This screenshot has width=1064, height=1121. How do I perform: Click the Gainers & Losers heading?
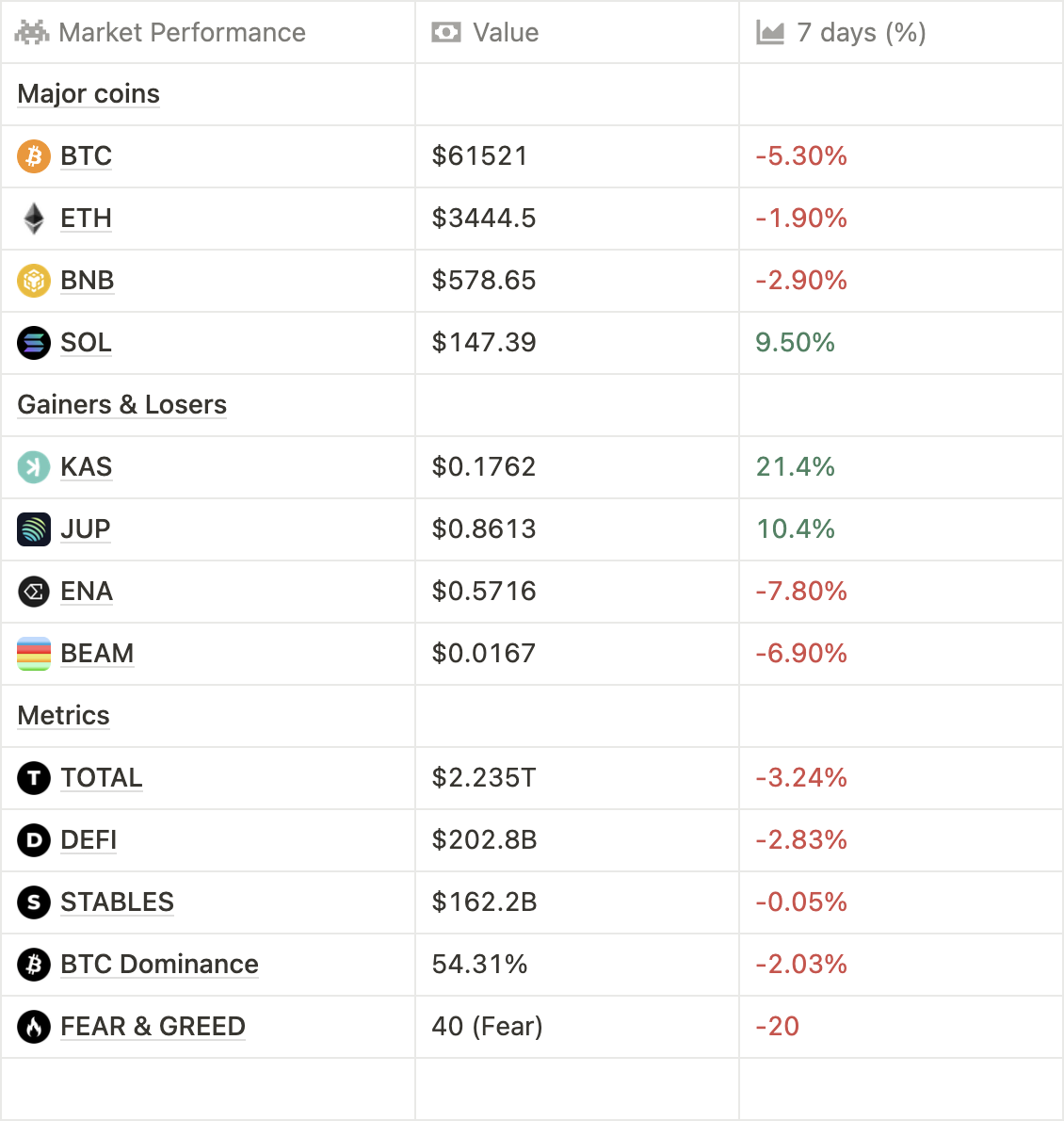121,405
